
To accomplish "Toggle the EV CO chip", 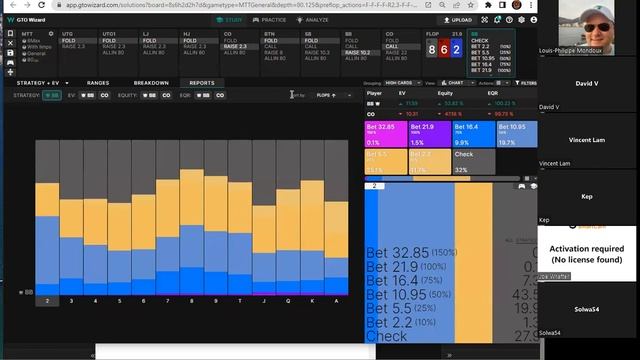I will pos(104,96).
